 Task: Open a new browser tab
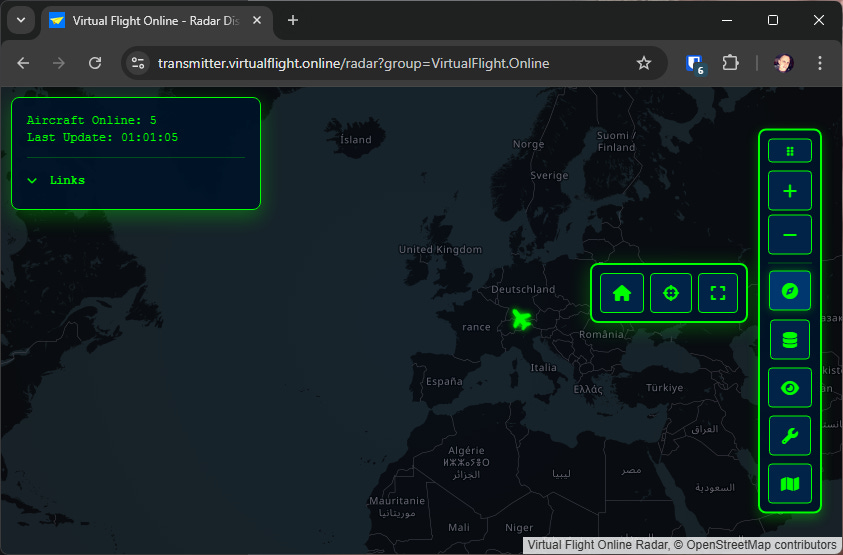tap(292, 20)
